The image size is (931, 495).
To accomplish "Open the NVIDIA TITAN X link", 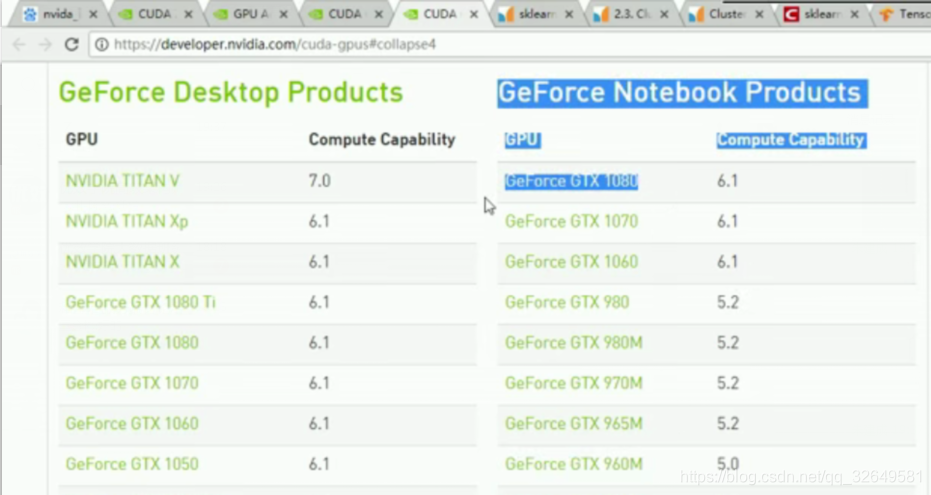I will [x=122, y=262].
